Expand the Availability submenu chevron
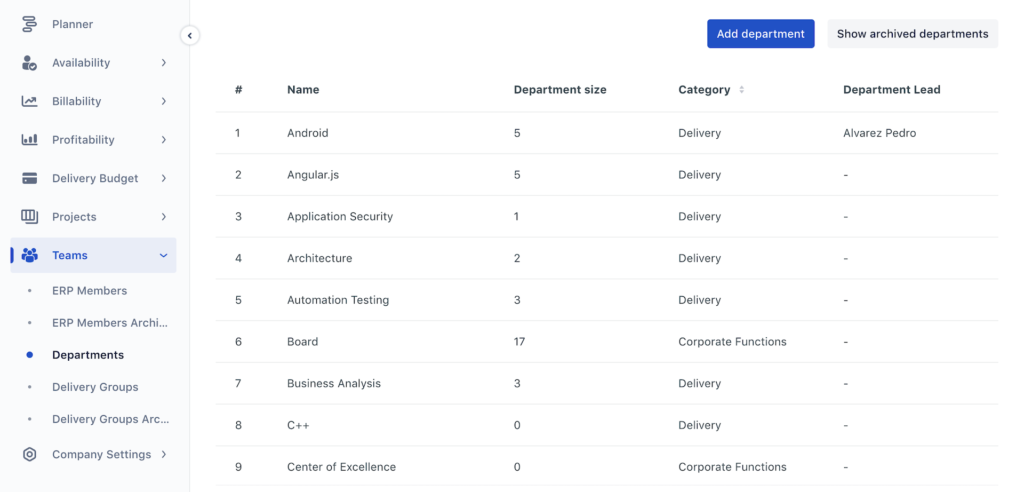The image size is (1024, 492). (163, 63)
